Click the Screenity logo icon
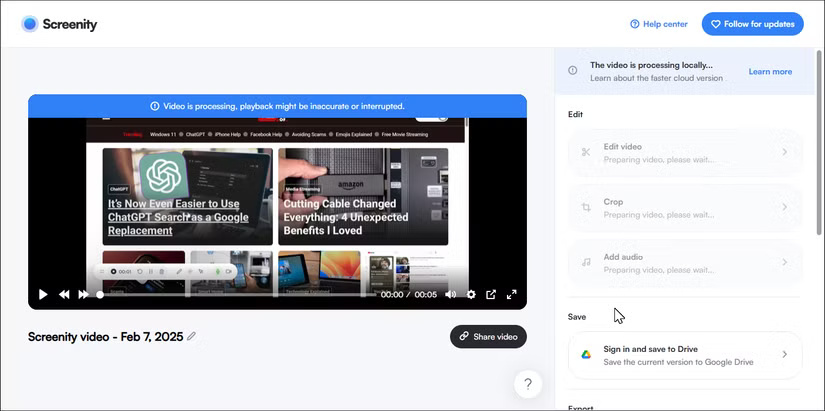Image resolution: width=825 pixels, height=411 pixels. (30, 24)
